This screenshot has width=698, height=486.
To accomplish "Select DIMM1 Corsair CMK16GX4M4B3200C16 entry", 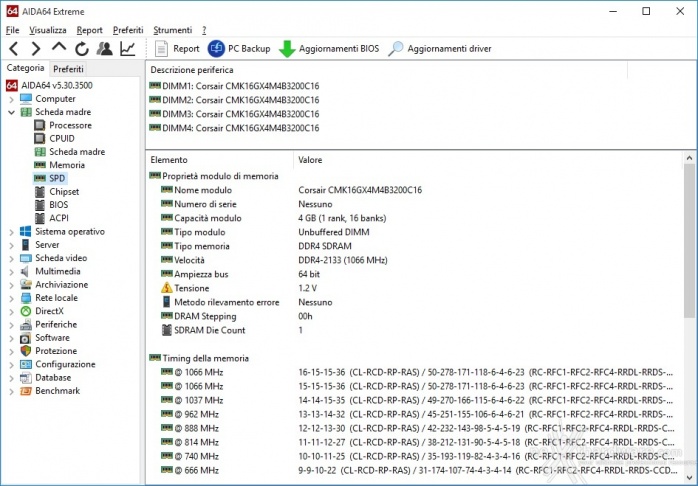I will [235, 86].
